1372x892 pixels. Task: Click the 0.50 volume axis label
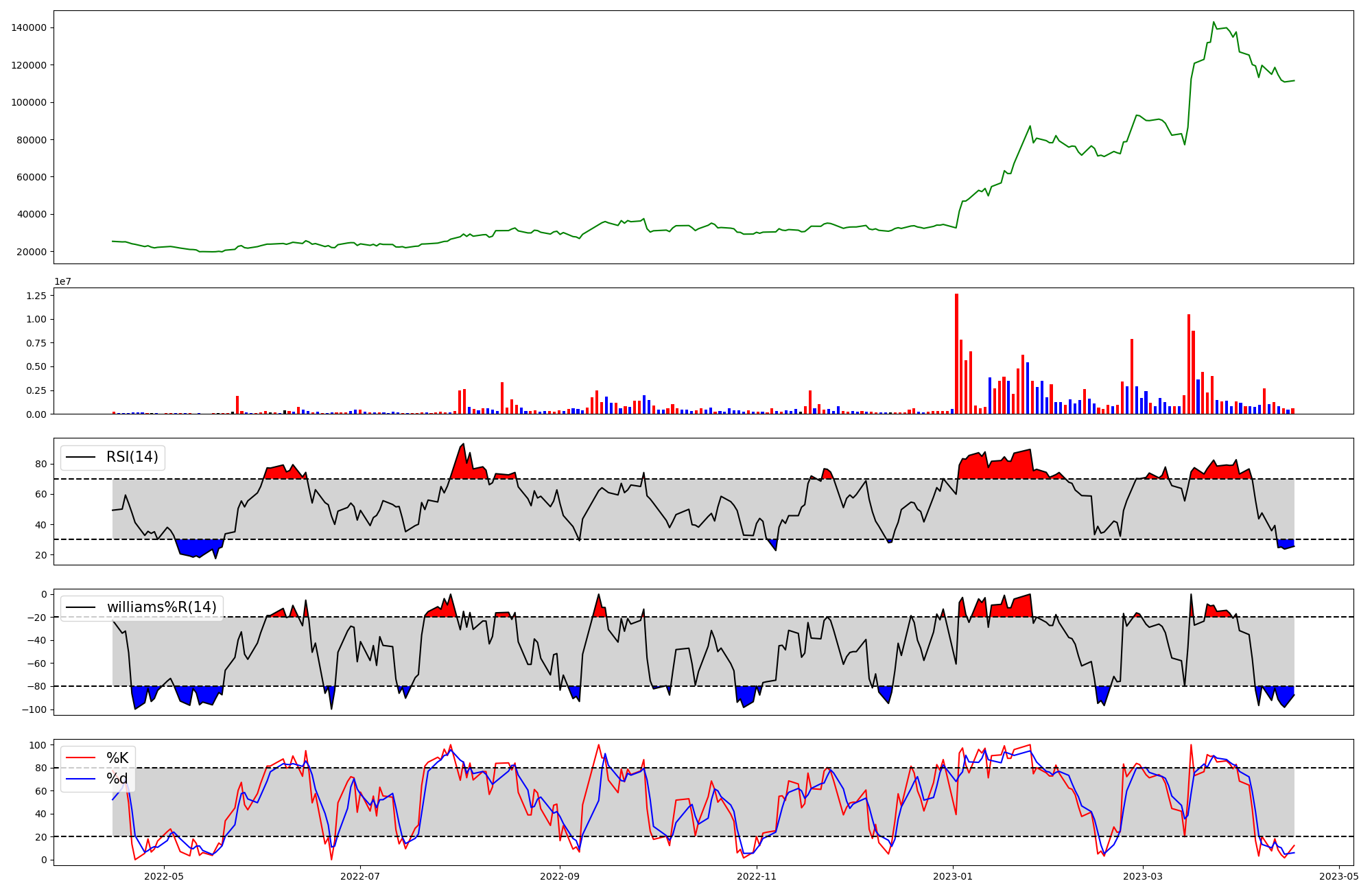pos(36,367)
